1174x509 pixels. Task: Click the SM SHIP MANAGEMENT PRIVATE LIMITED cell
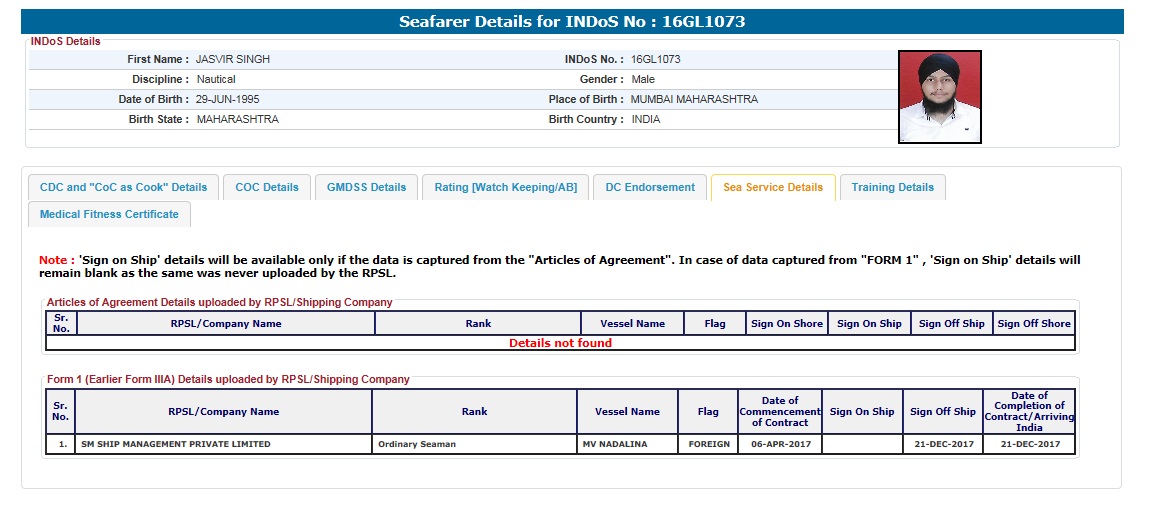tap(176, 444)
